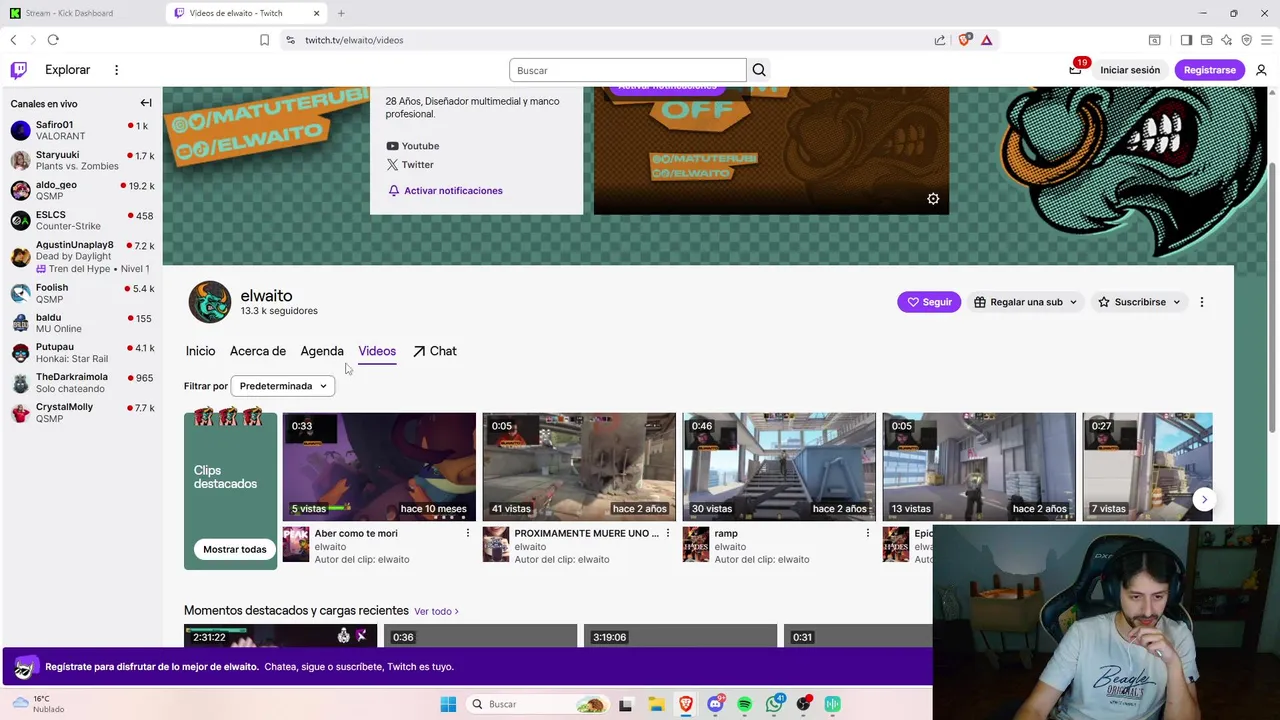Viewport: 1280px width, 720px height.
Task: Enable Activar notificaciones for elwaito
Action: click(445, 190)
